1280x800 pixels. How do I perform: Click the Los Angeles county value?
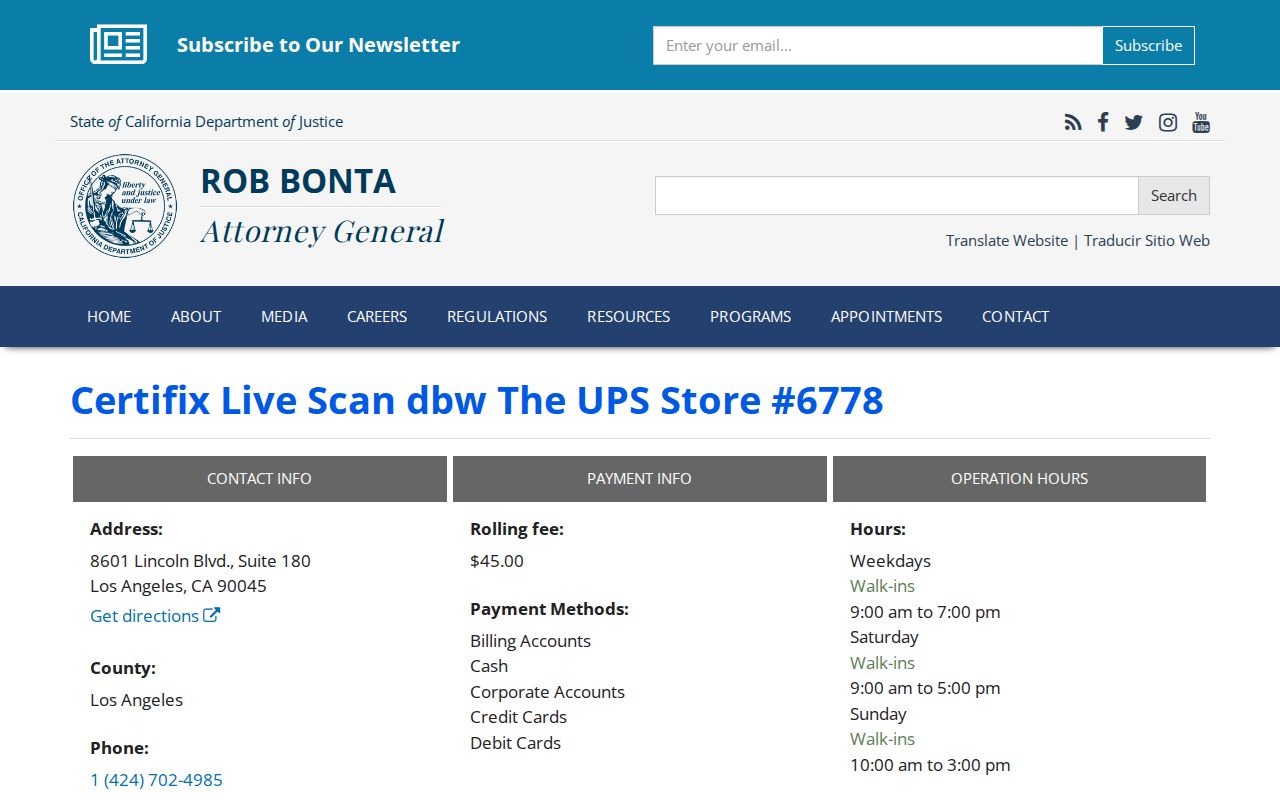tap(136, 700)
